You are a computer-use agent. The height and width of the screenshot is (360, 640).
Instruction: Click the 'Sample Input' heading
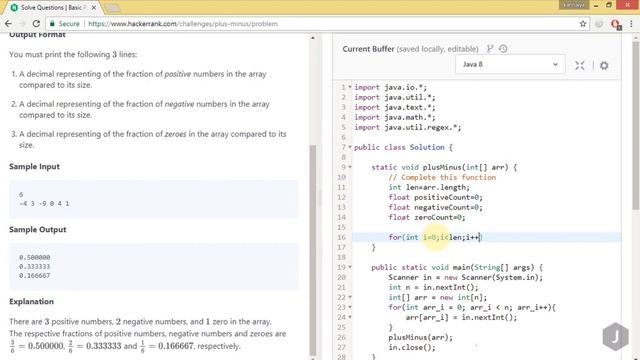point(34,167)
